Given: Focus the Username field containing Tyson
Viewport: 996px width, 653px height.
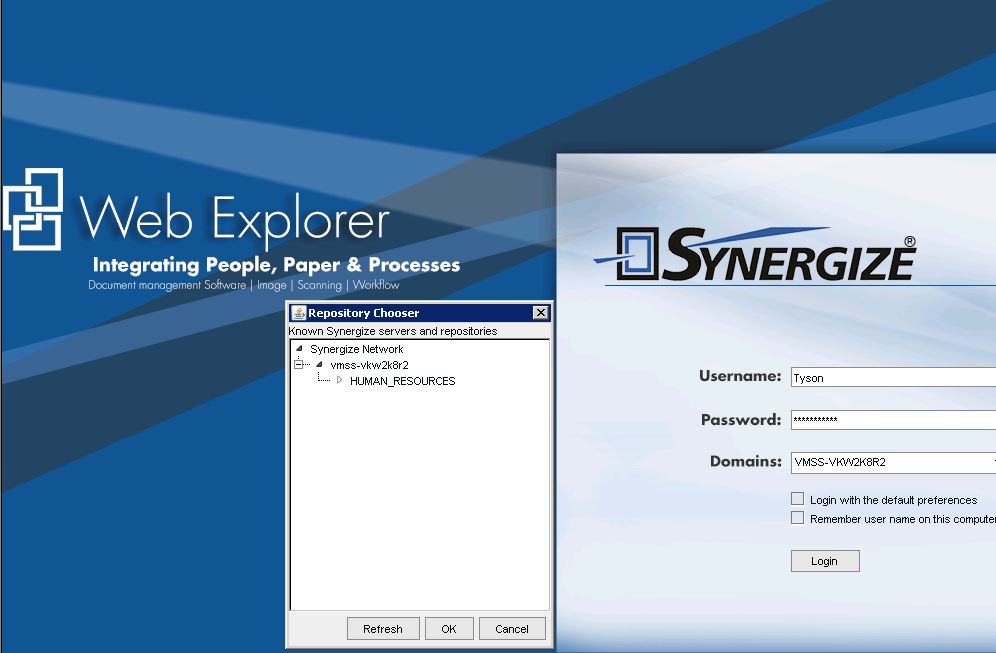Looking at the screenshot, I should [893, 377].
